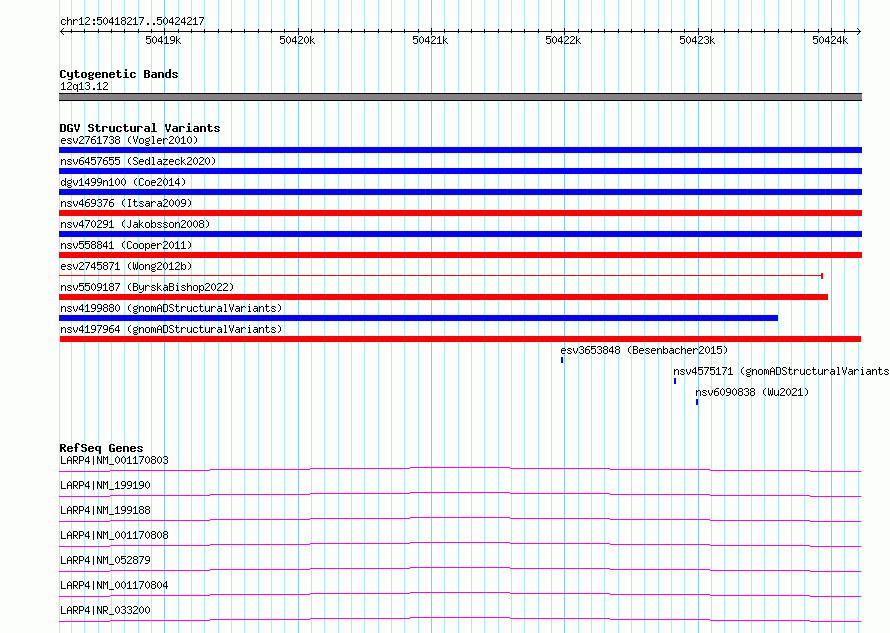
Task: Click the small esv3653848 (Besenbacher2015) marker
Action: (562, 360)
